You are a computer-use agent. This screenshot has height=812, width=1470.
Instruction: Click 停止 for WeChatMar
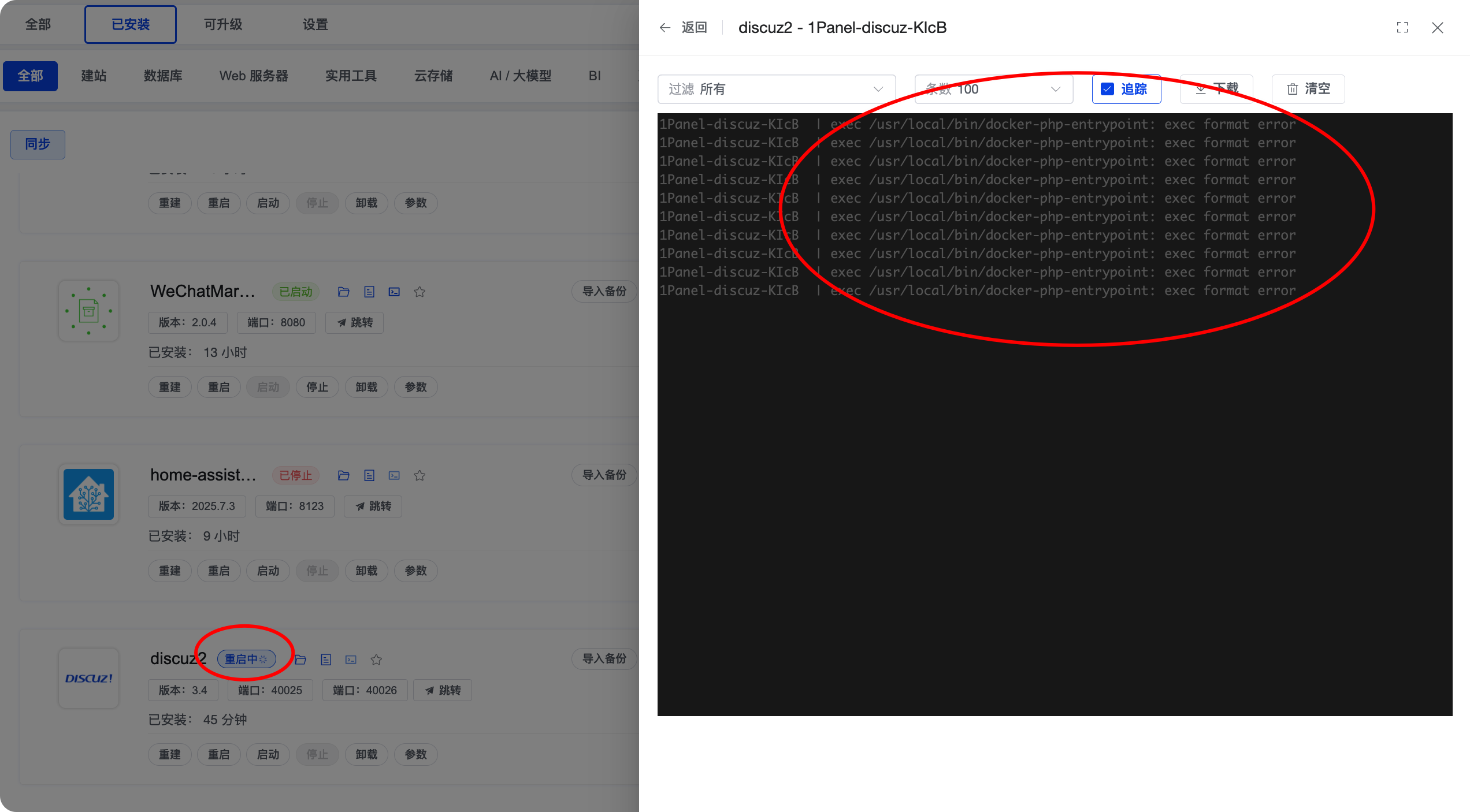pos(317,387)
